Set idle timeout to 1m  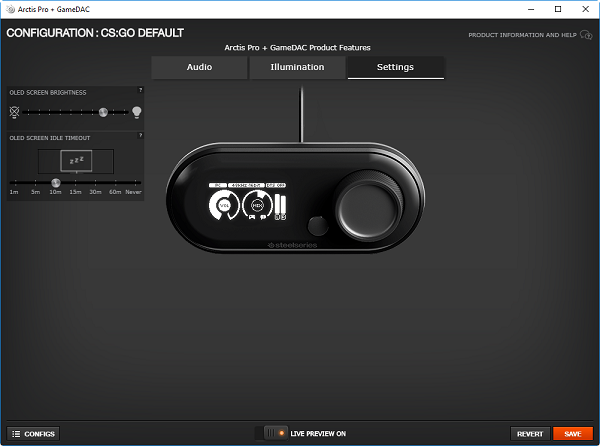click(14, 192)
